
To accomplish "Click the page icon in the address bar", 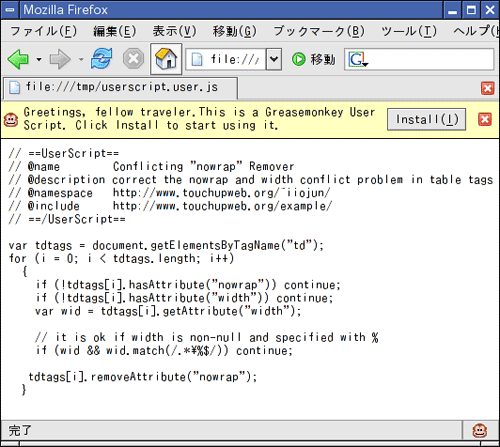I will pos(197,60).
